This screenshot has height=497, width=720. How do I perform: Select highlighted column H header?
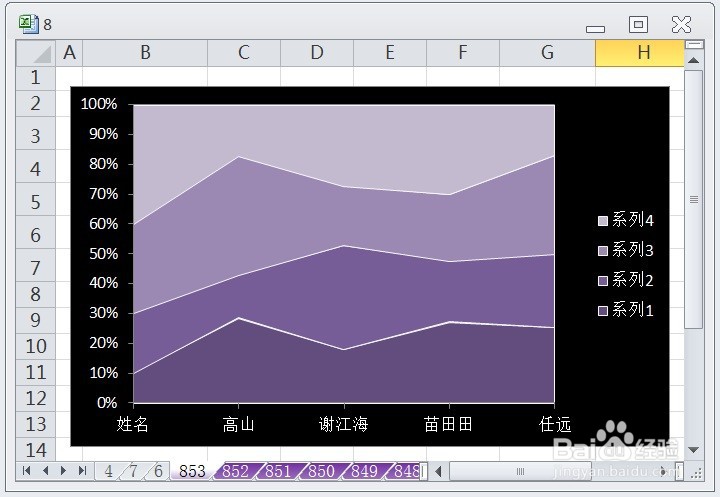tap(640, 53)
